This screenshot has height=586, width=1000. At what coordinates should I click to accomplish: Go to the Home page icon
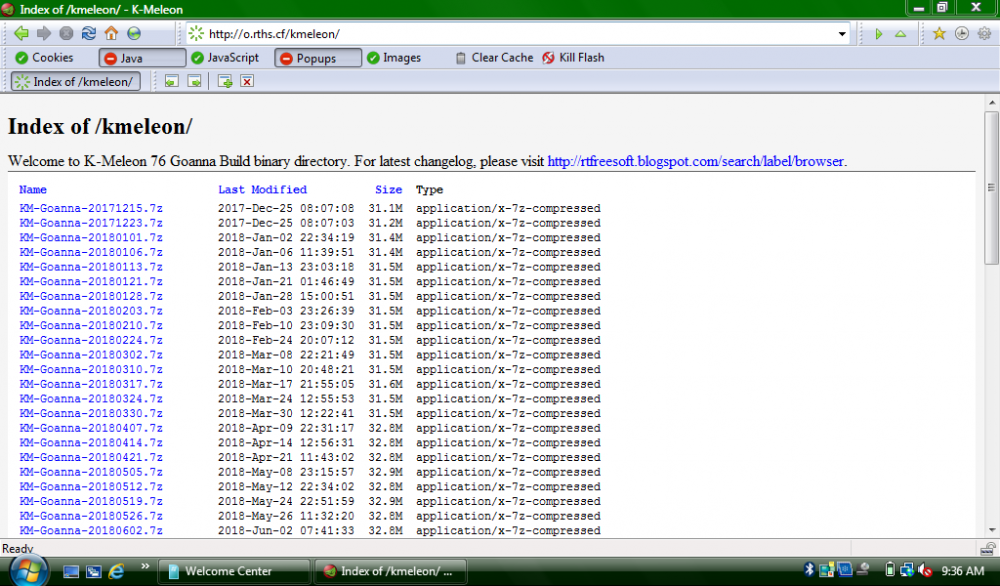pos(111,33)
